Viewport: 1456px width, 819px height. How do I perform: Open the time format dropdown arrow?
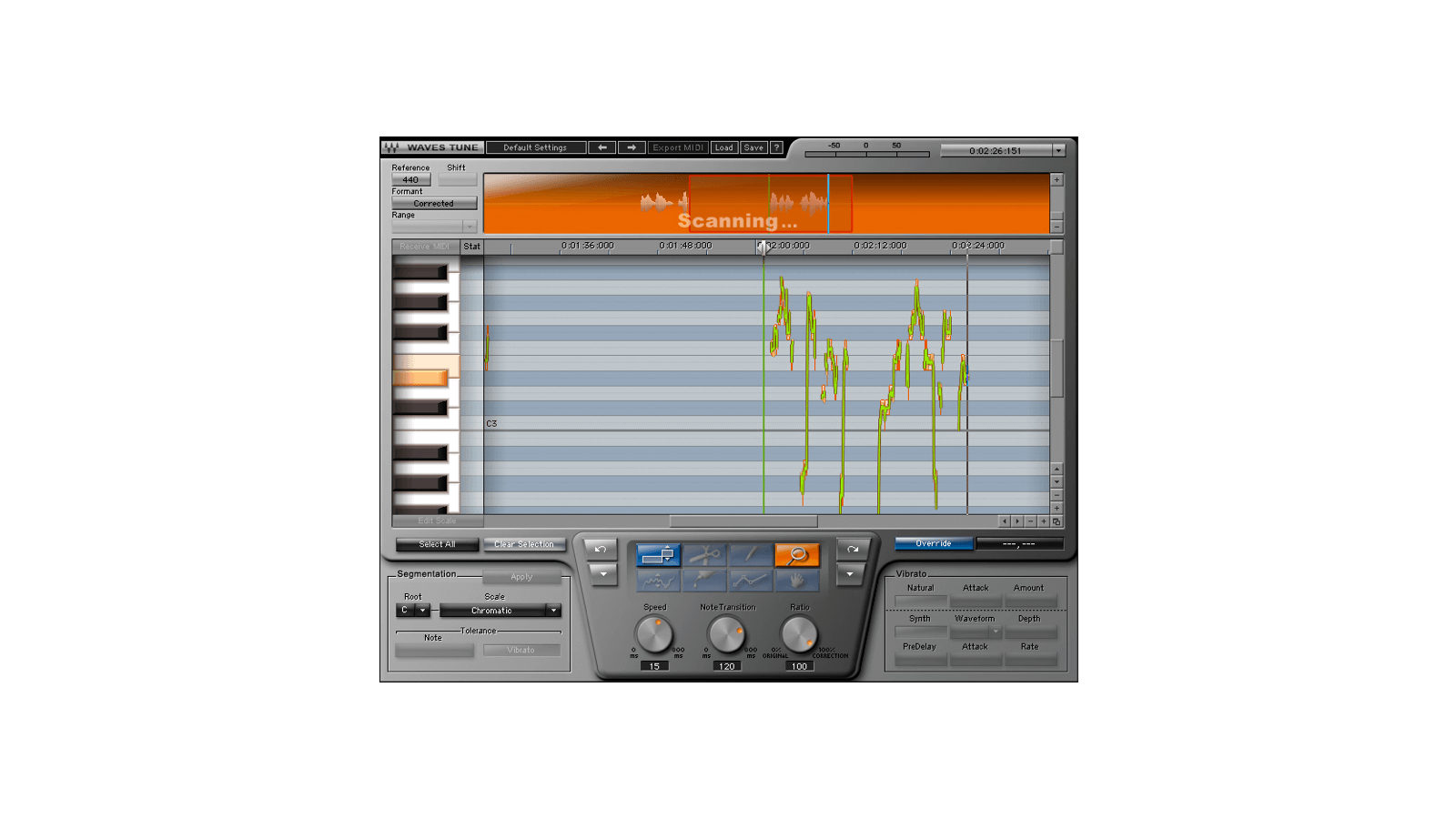[1058, 150]
